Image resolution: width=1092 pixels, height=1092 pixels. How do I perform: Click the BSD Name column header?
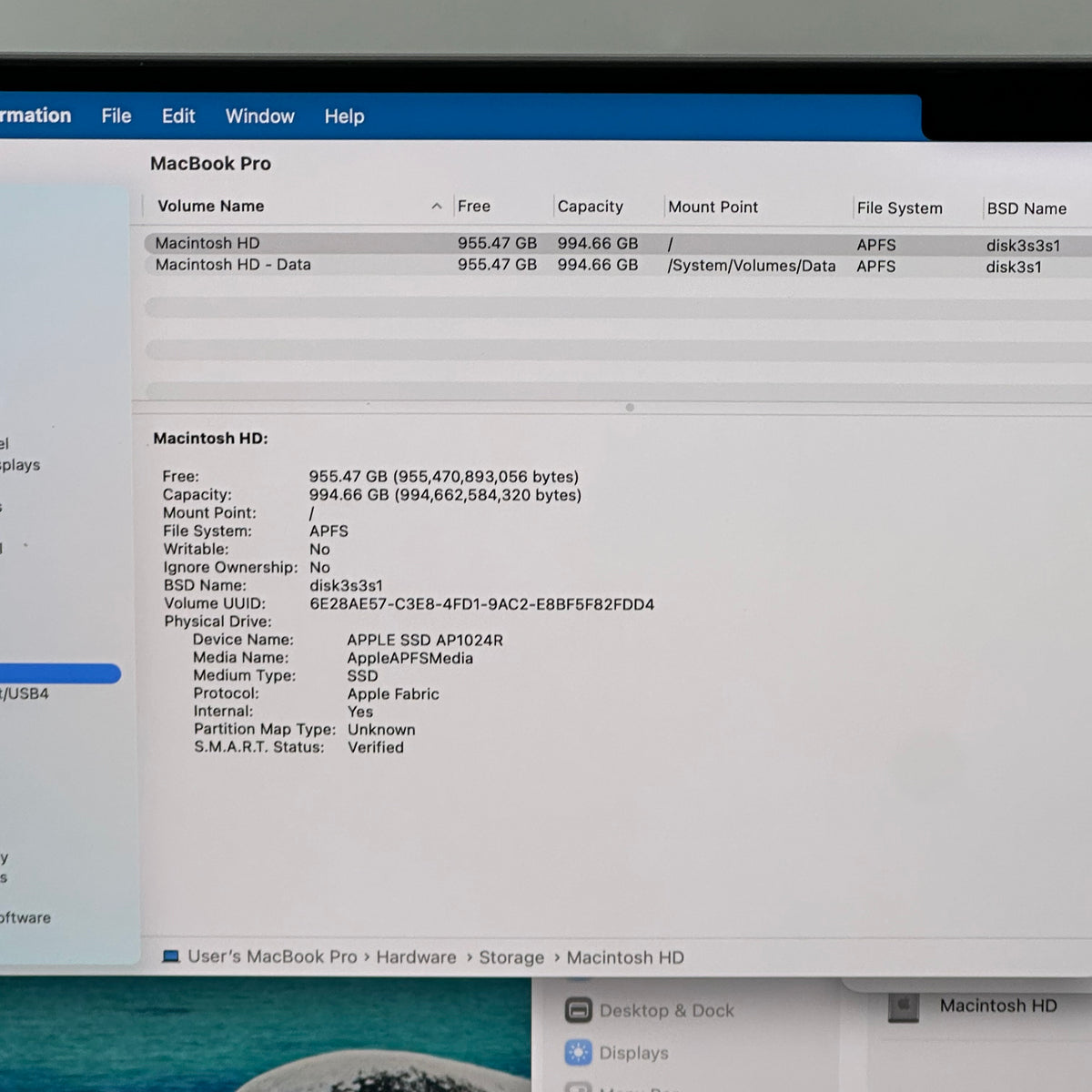[1026, 208]
